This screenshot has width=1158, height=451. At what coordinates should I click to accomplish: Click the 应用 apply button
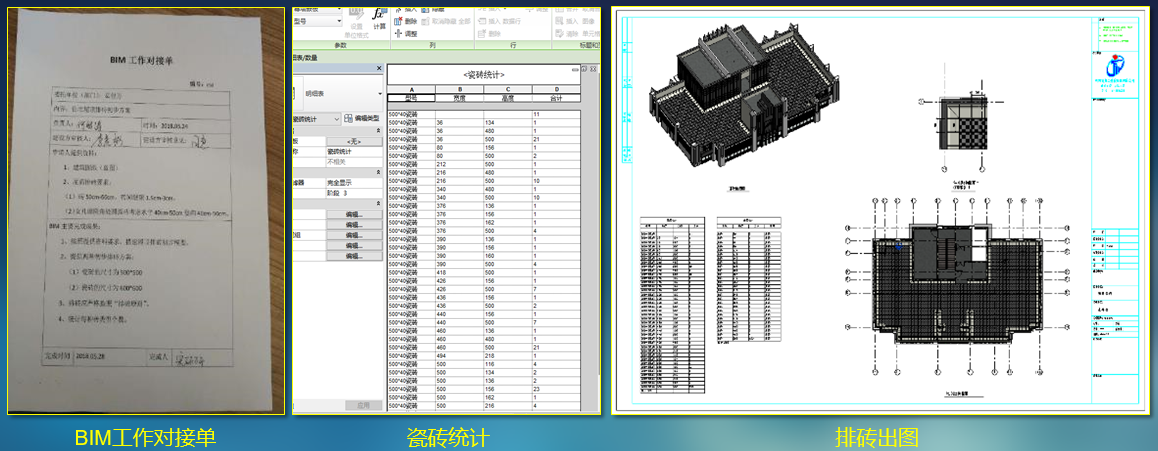pyautogui.click(x=363, y=405)
